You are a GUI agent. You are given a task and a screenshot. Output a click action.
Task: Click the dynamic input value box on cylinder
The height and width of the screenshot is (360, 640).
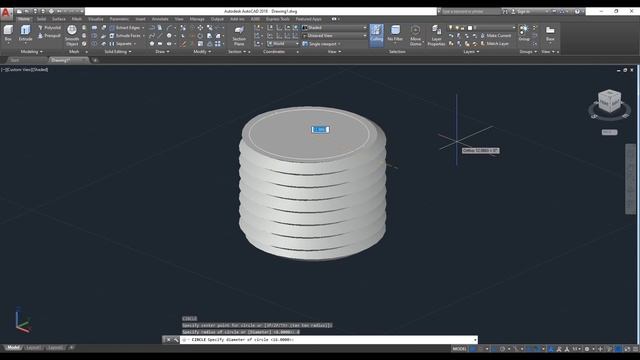321,129
